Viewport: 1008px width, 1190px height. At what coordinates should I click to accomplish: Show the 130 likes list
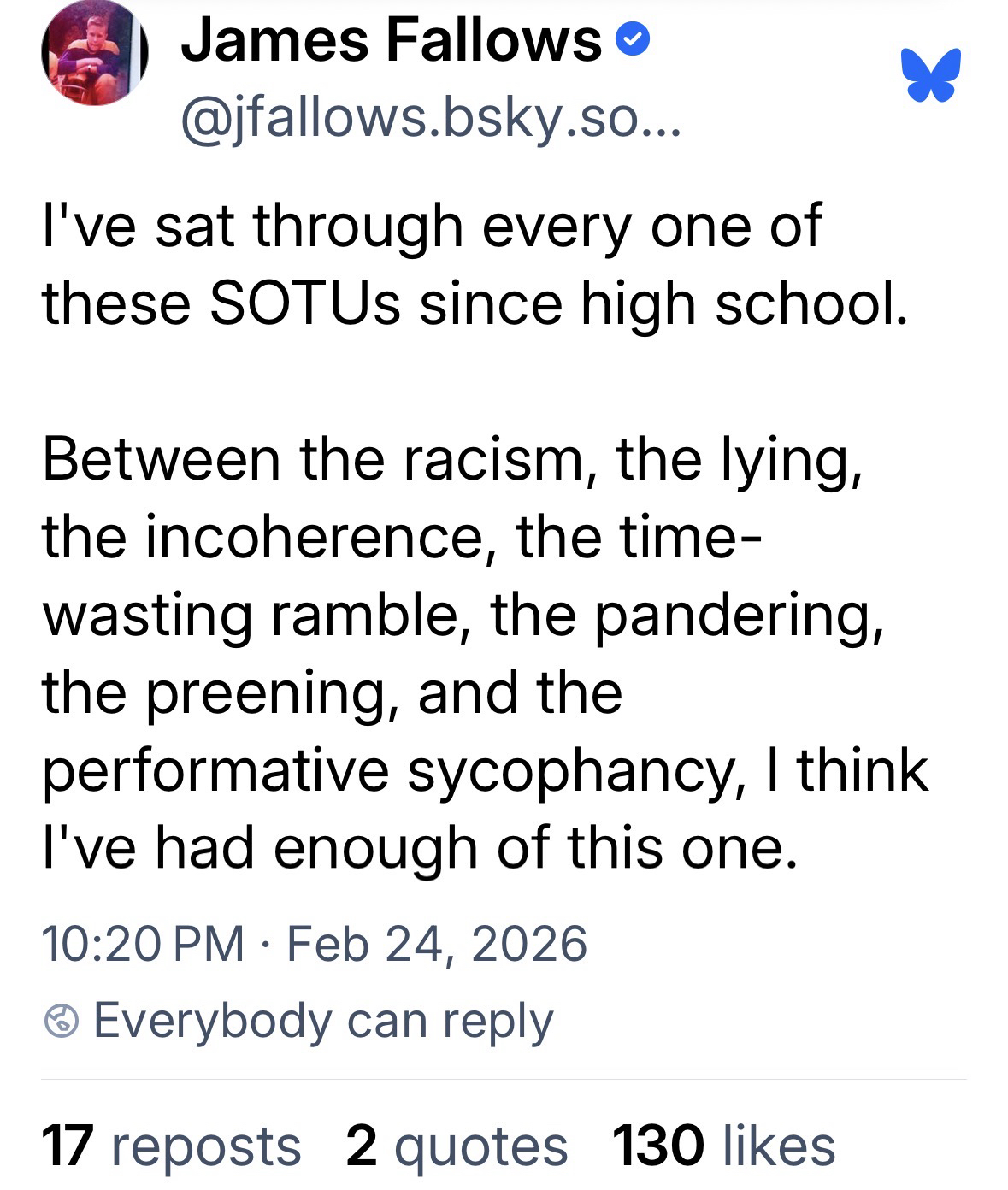[x=723, y=1146]
